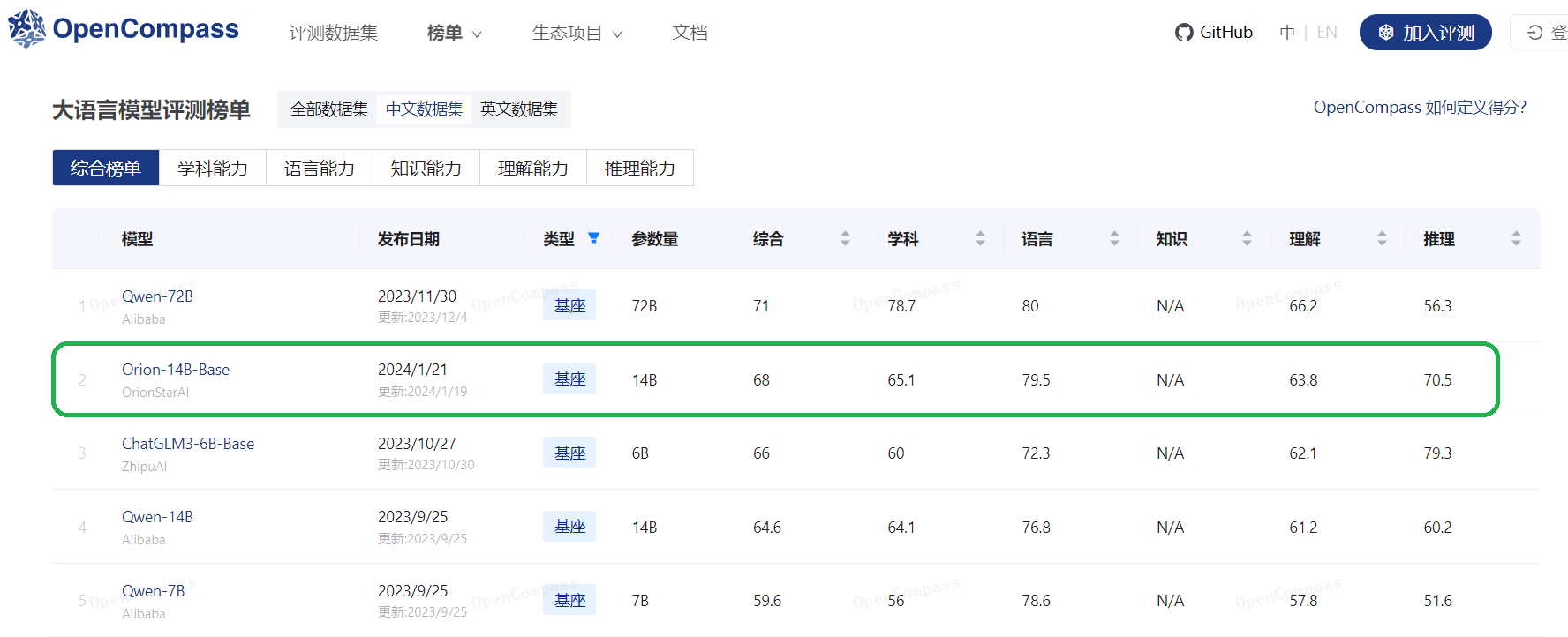Select the 中文数据集 dataset filter
Viewport: 1568px width, 637px height.
[x=424, y=109]
